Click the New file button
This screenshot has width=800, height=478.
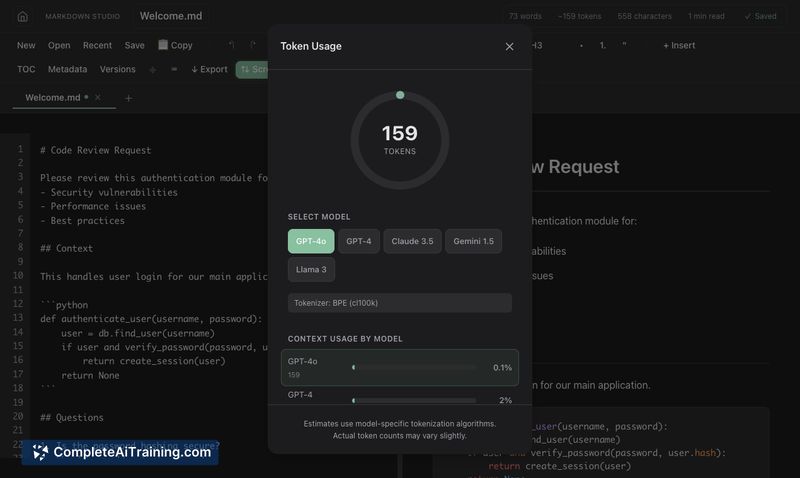[26, 45]
